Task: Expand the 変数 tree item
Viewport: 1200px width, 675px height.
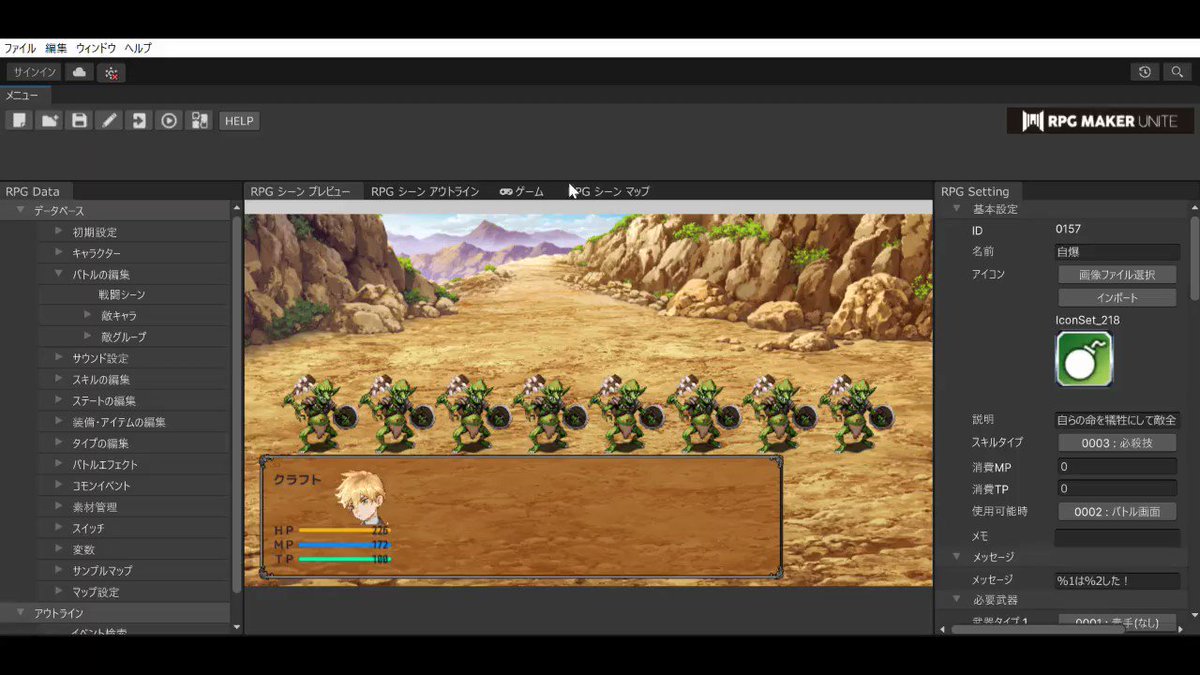Action: click(x=59, y=549)
